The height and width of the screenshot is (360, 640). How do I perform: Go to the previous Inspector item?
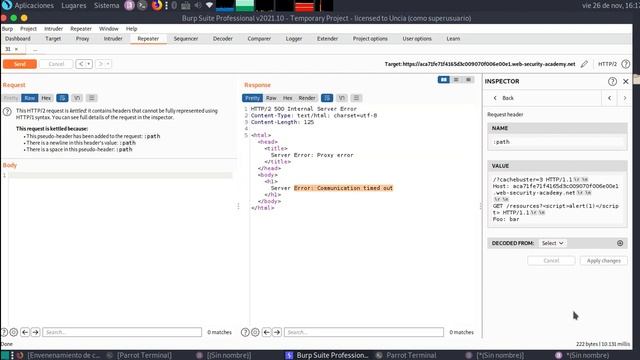(610, 98)
